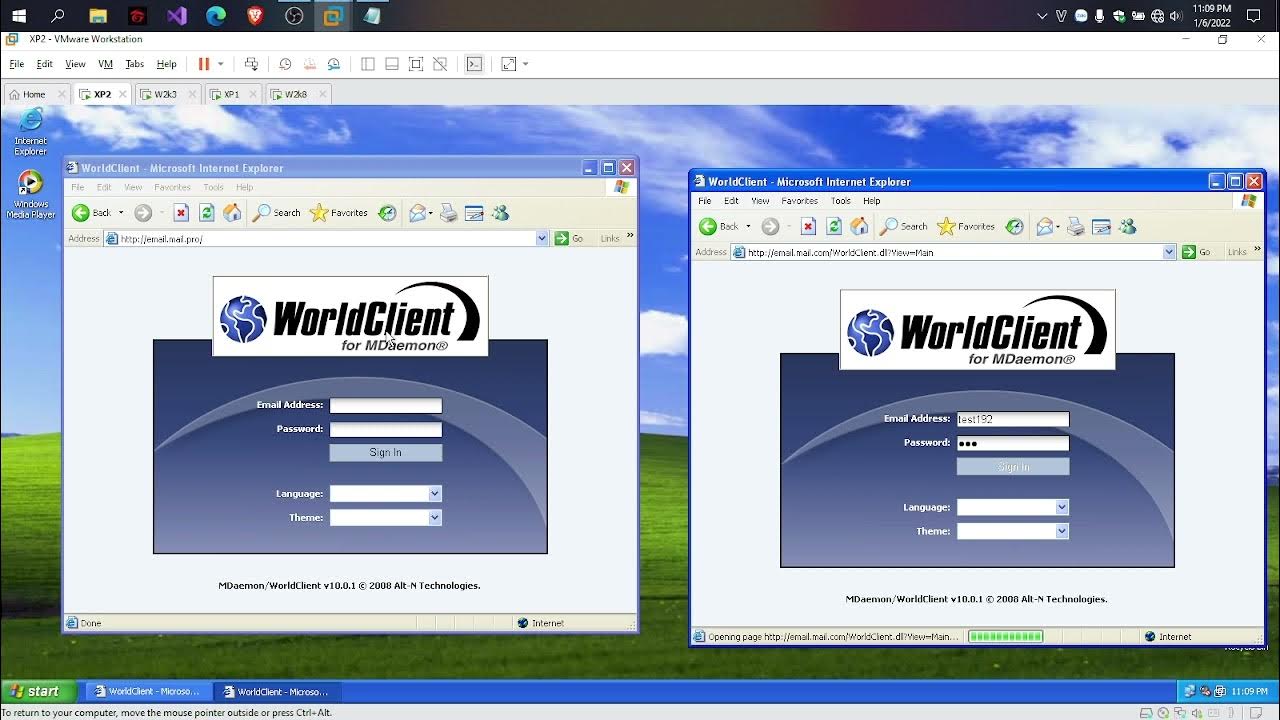
Task: Open Back history dropdown in left IE window
Action: 121,213
